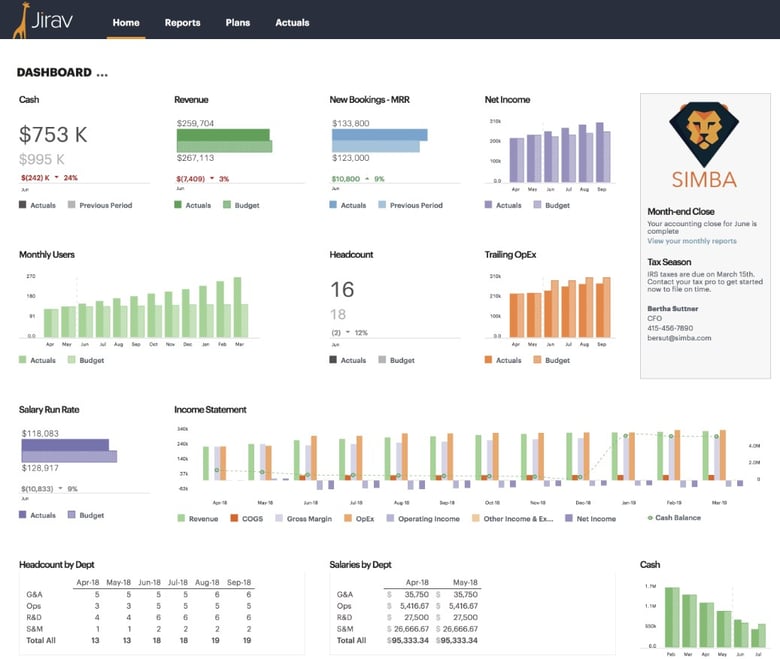The width and height of the screenshot is (780, 659).
Task: Click the $123,000 previous bookings value
Action: pos(351,158)
